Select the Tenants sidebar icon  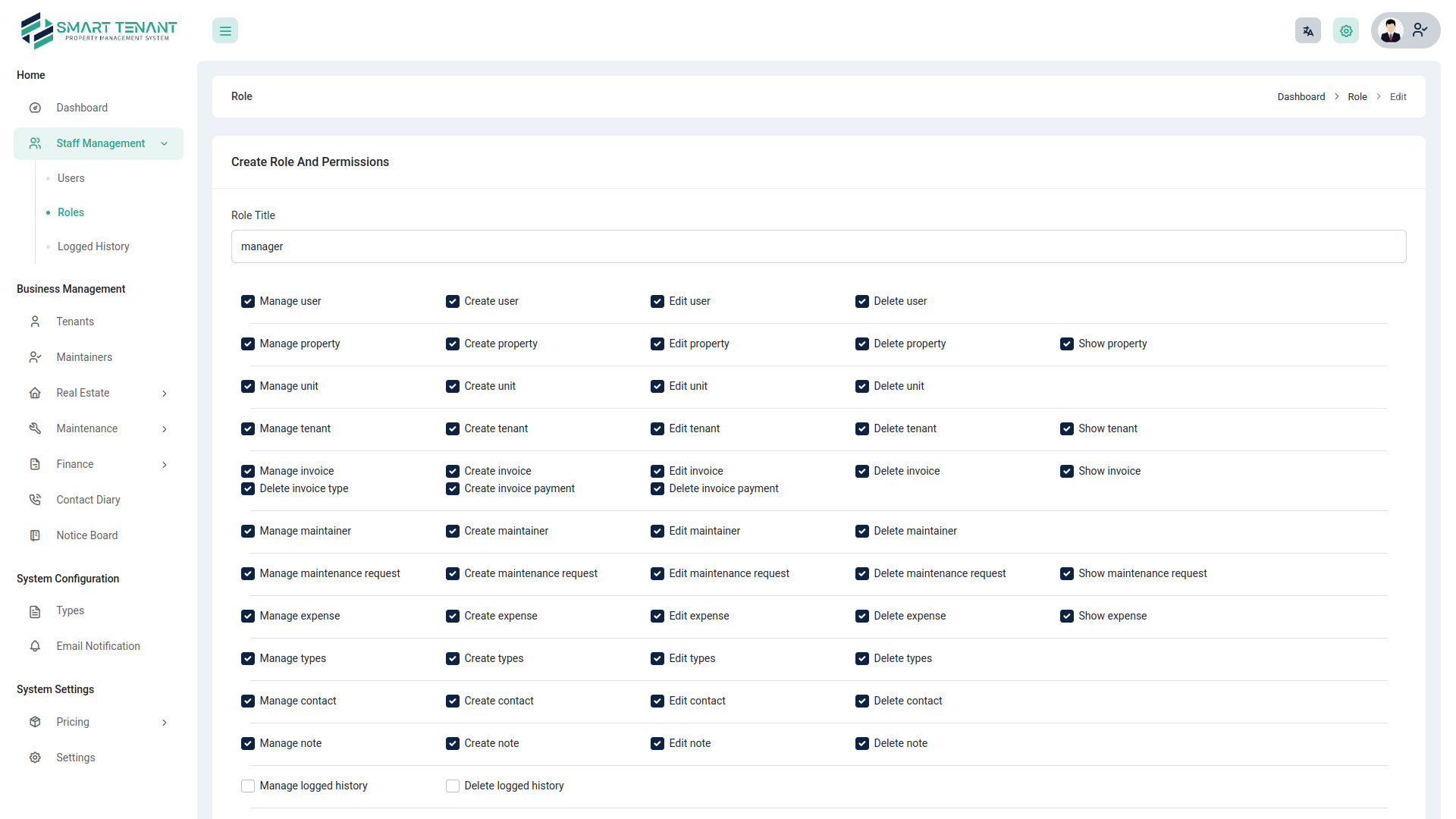[35, 322]
